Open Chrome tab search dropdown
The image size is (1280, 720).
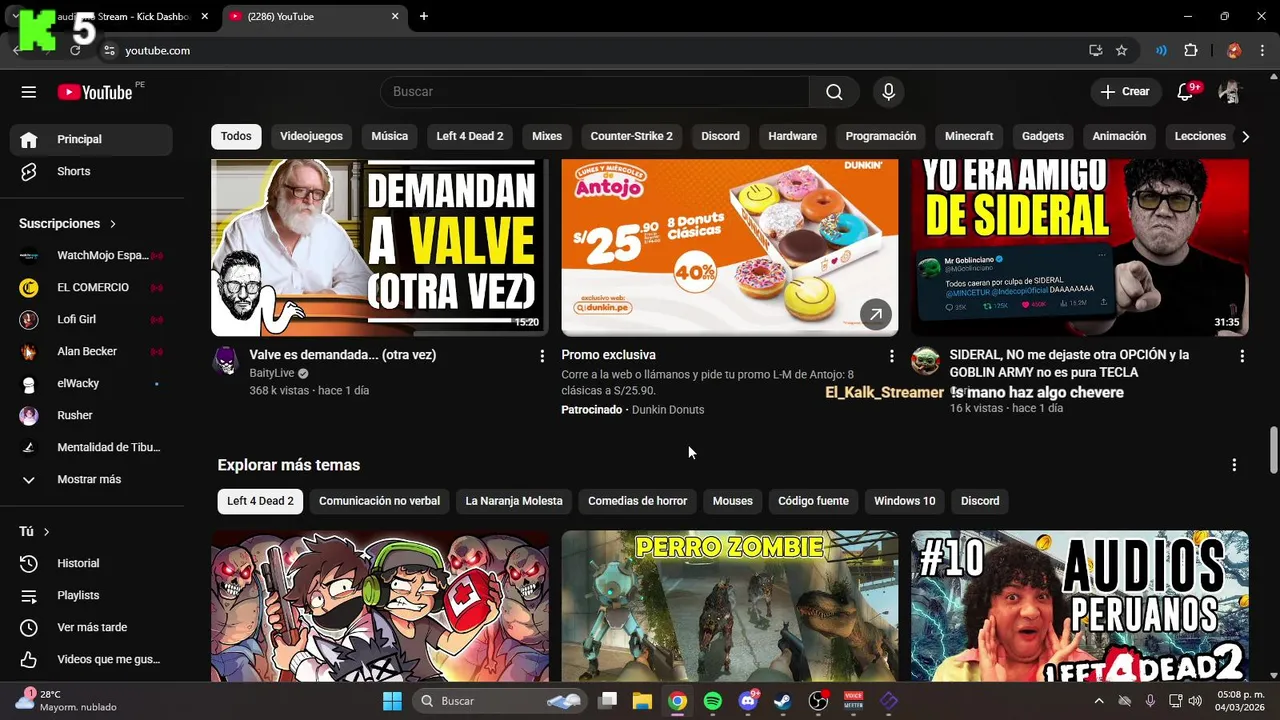pos(15,17)
